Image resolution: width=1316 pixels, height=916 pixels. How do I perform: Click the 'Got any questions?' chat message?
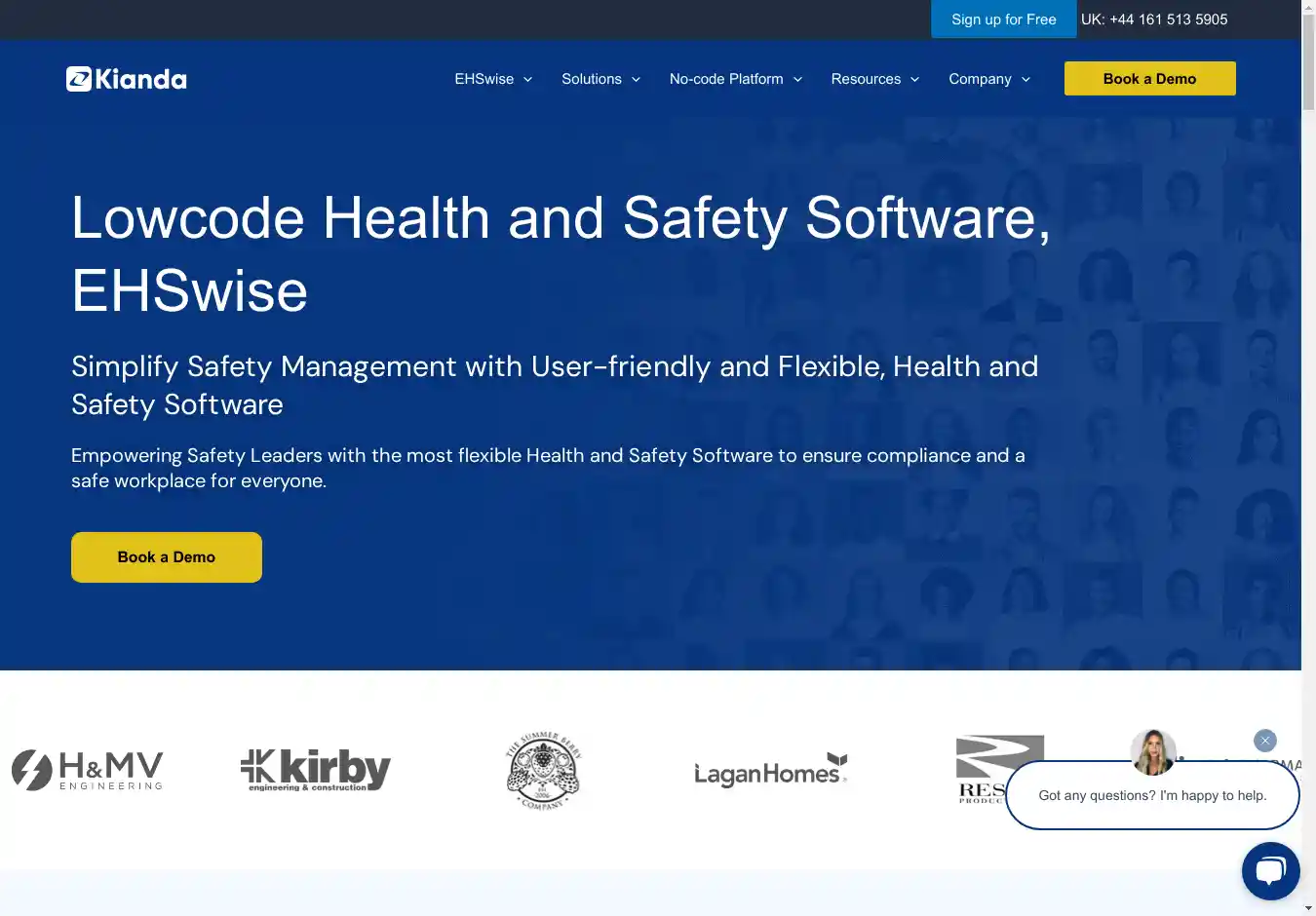pos(1152,795)
